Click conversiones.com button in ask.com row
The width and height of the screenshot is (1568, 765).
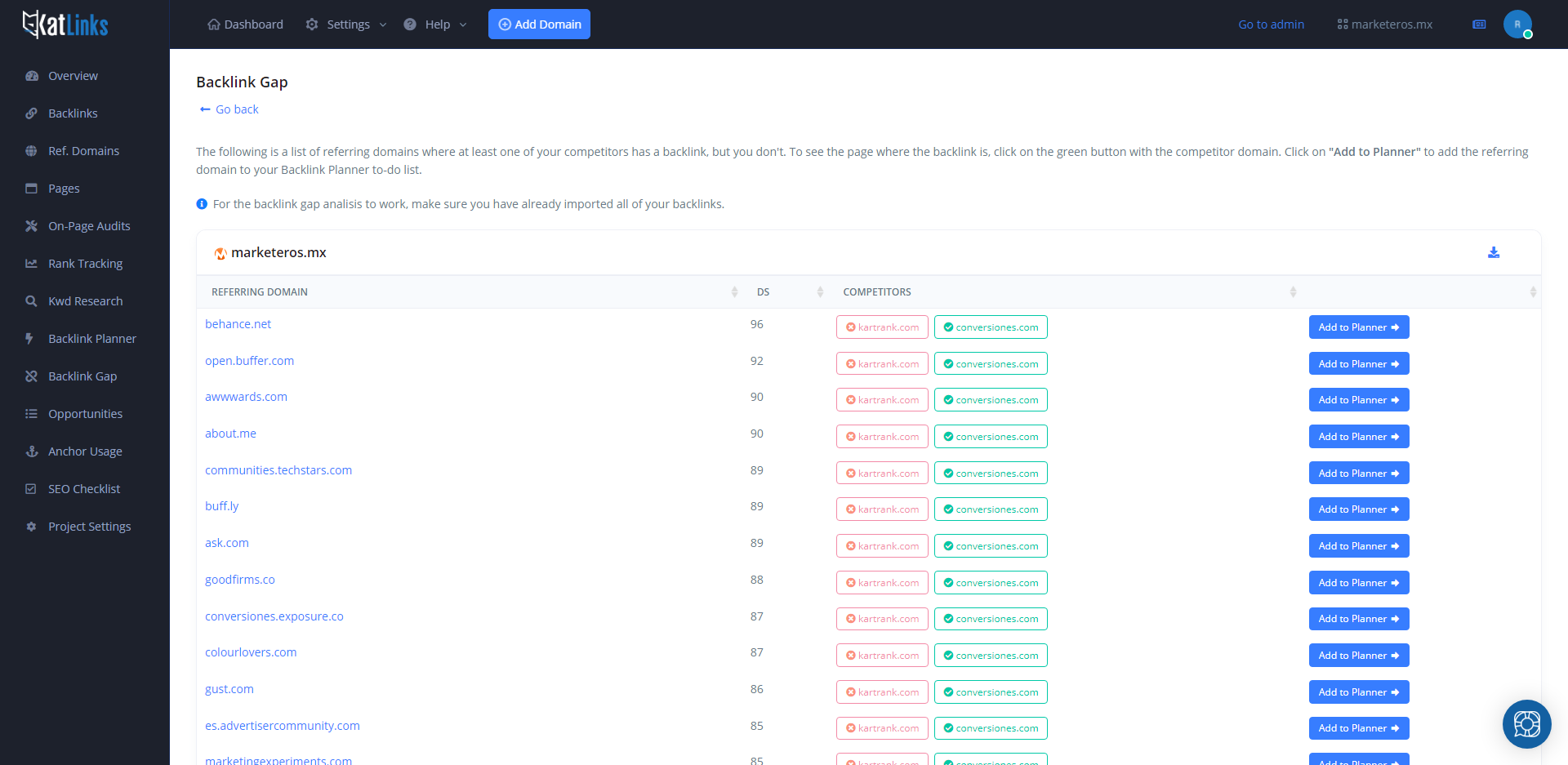[991, 546]
